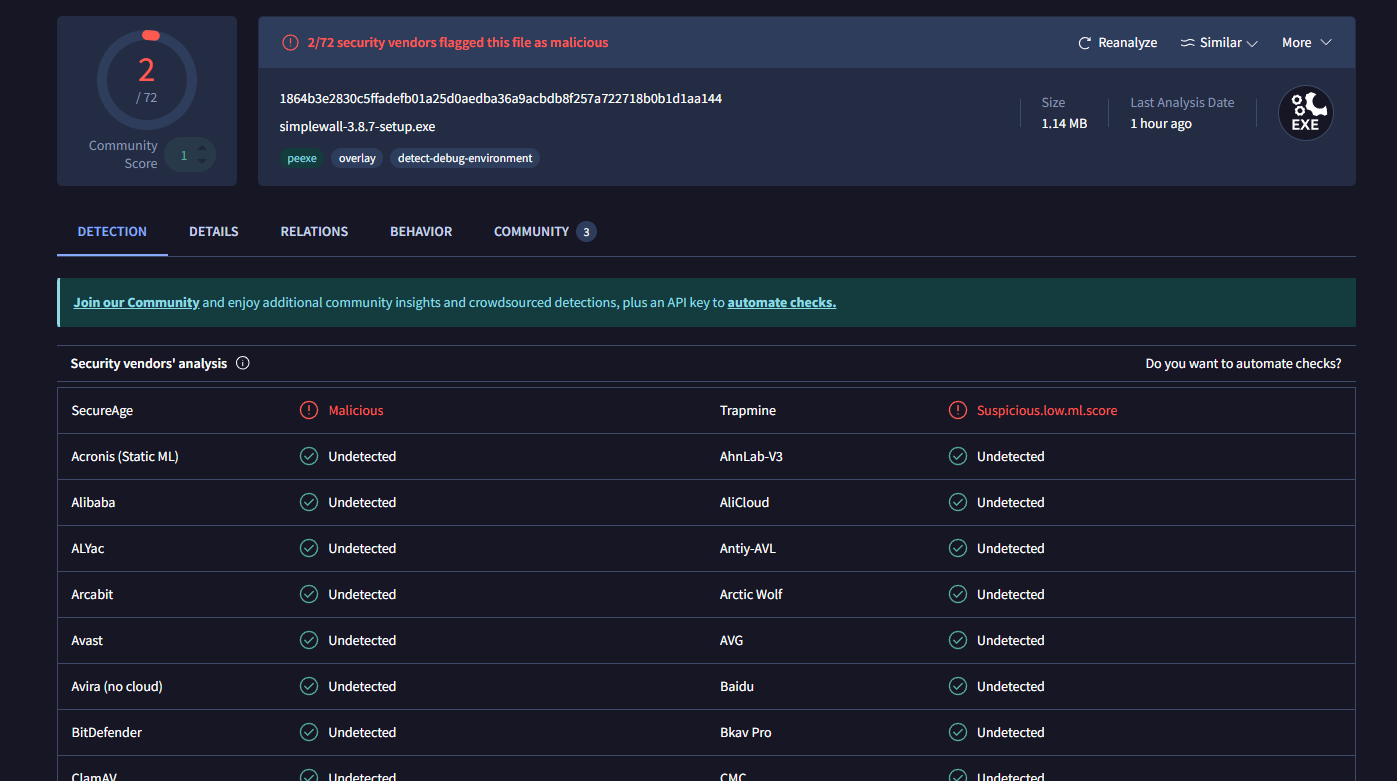
Task: Open the More dropdown menu
Action: pos(1307,43)
